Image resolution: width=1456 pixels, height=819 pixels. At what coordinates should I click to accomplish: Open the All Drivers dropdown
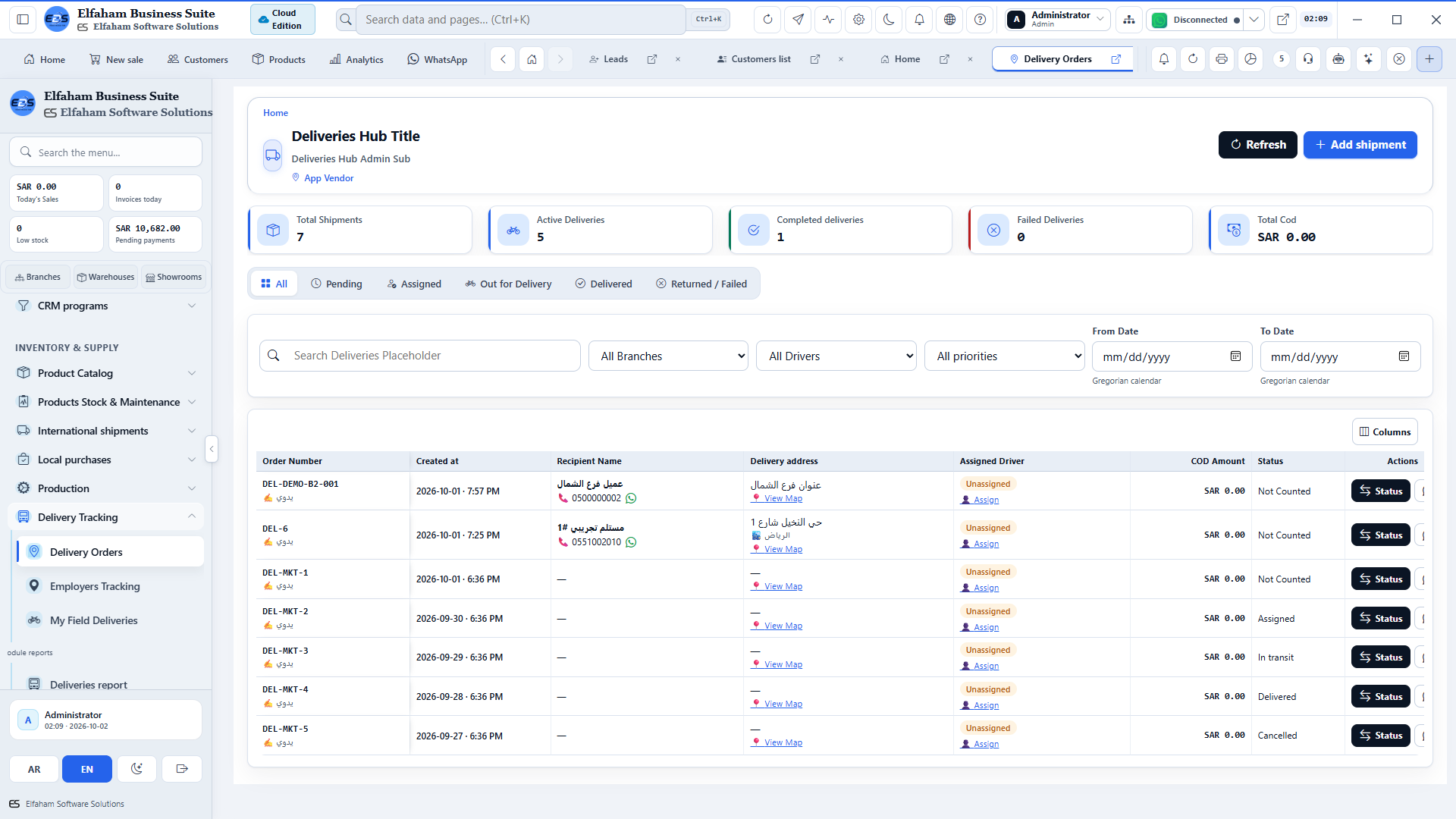(836, 356)
